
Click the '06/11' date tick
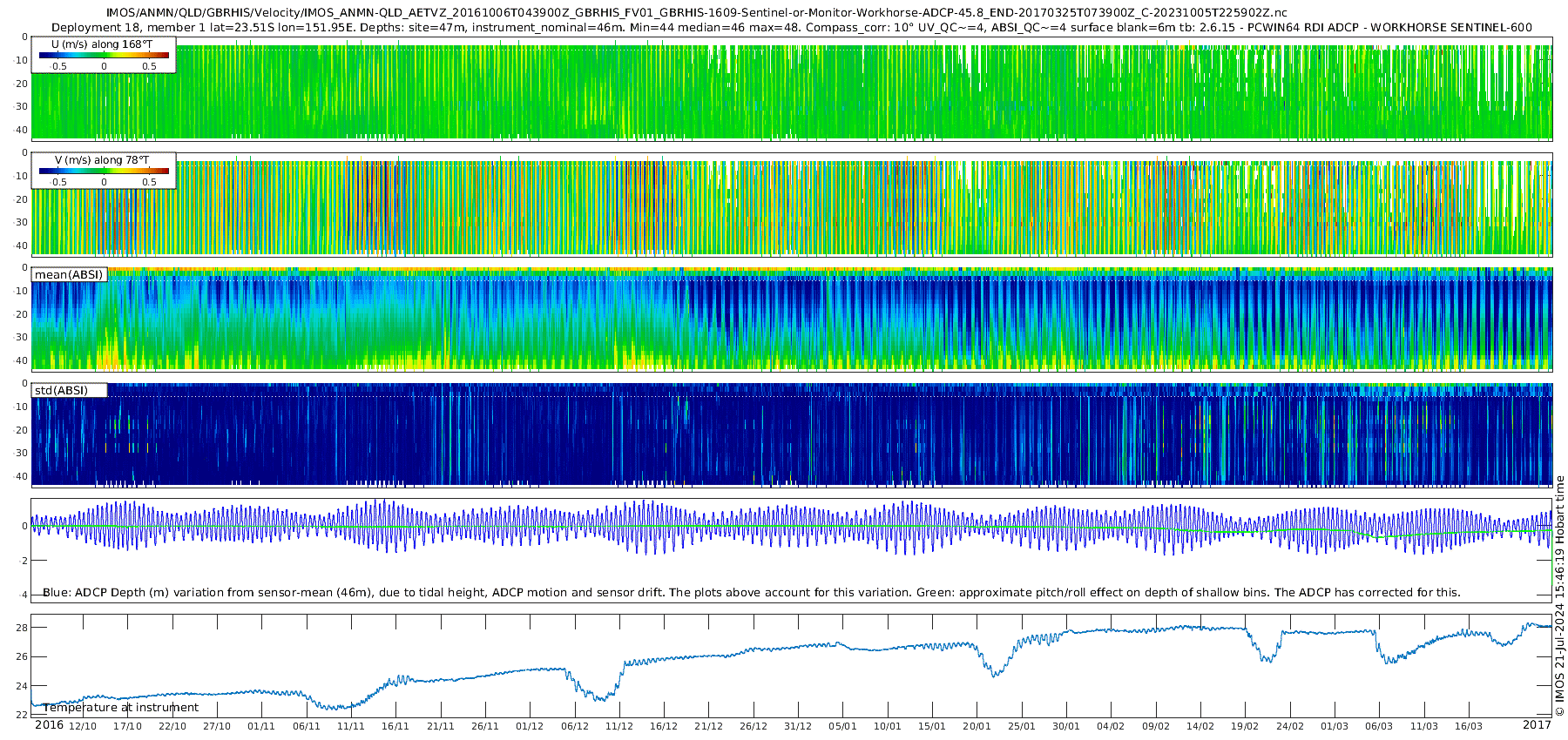point(307,726)
